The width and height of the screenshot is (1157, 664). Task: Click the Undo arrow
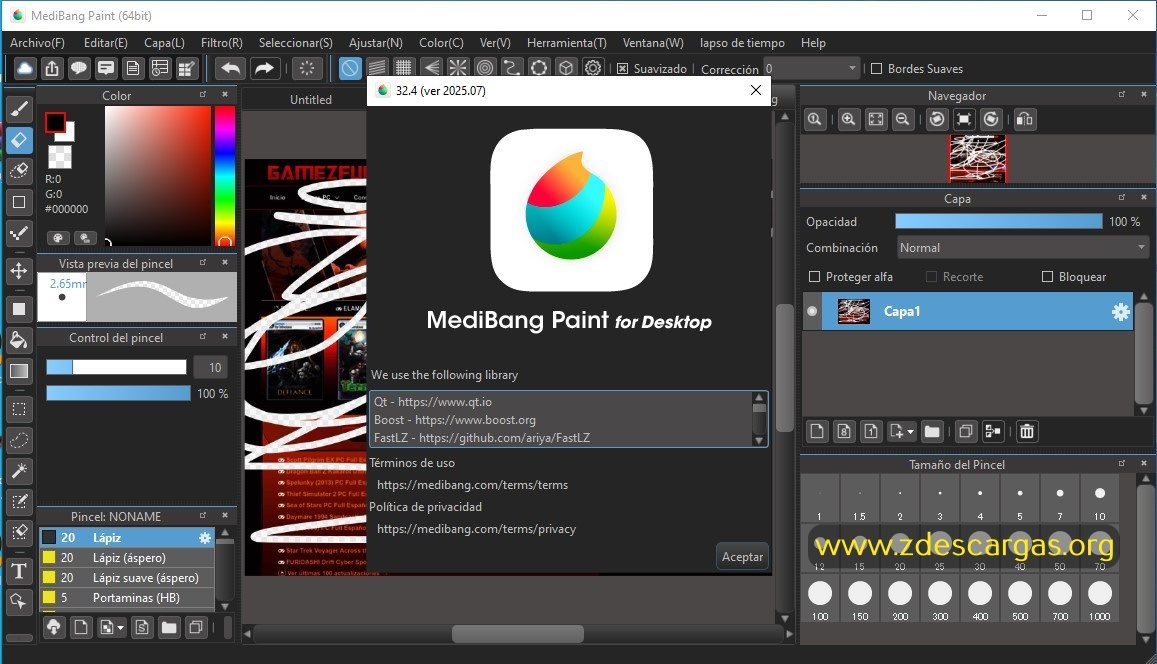[x=231, y=69]
